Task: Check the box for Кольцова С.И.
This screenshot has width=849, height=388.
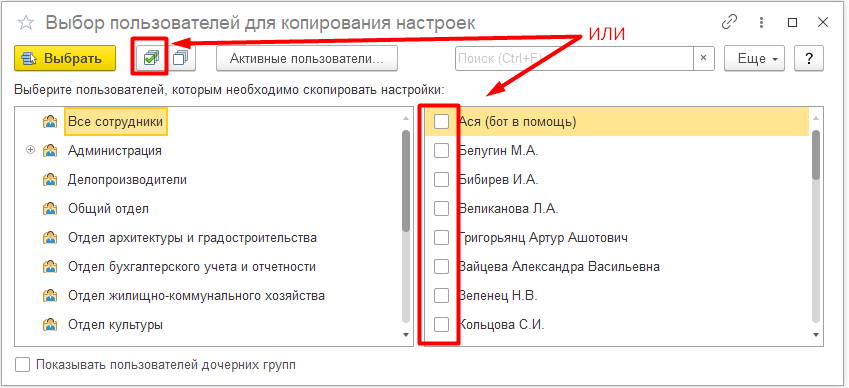Action: coord(442,325)
